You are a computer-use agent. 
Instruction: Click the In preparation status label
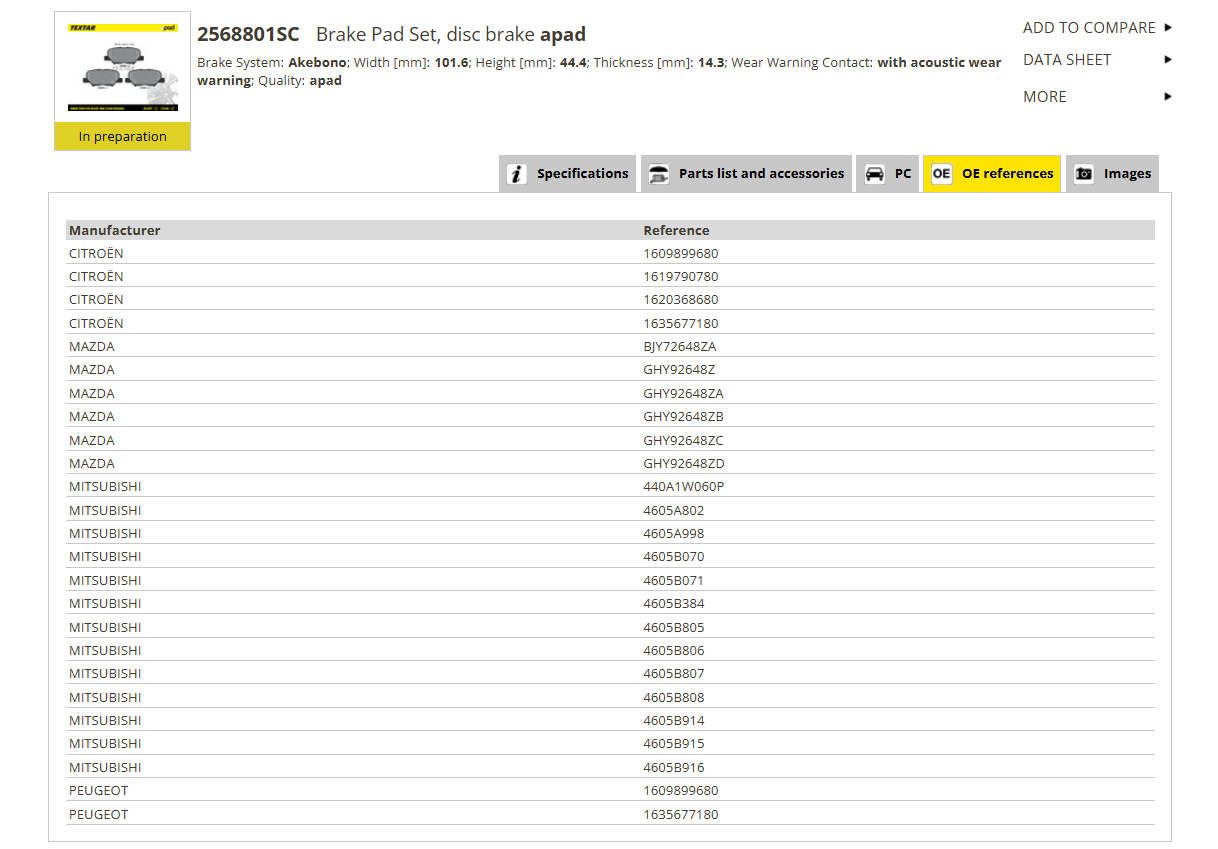[123, 137]
